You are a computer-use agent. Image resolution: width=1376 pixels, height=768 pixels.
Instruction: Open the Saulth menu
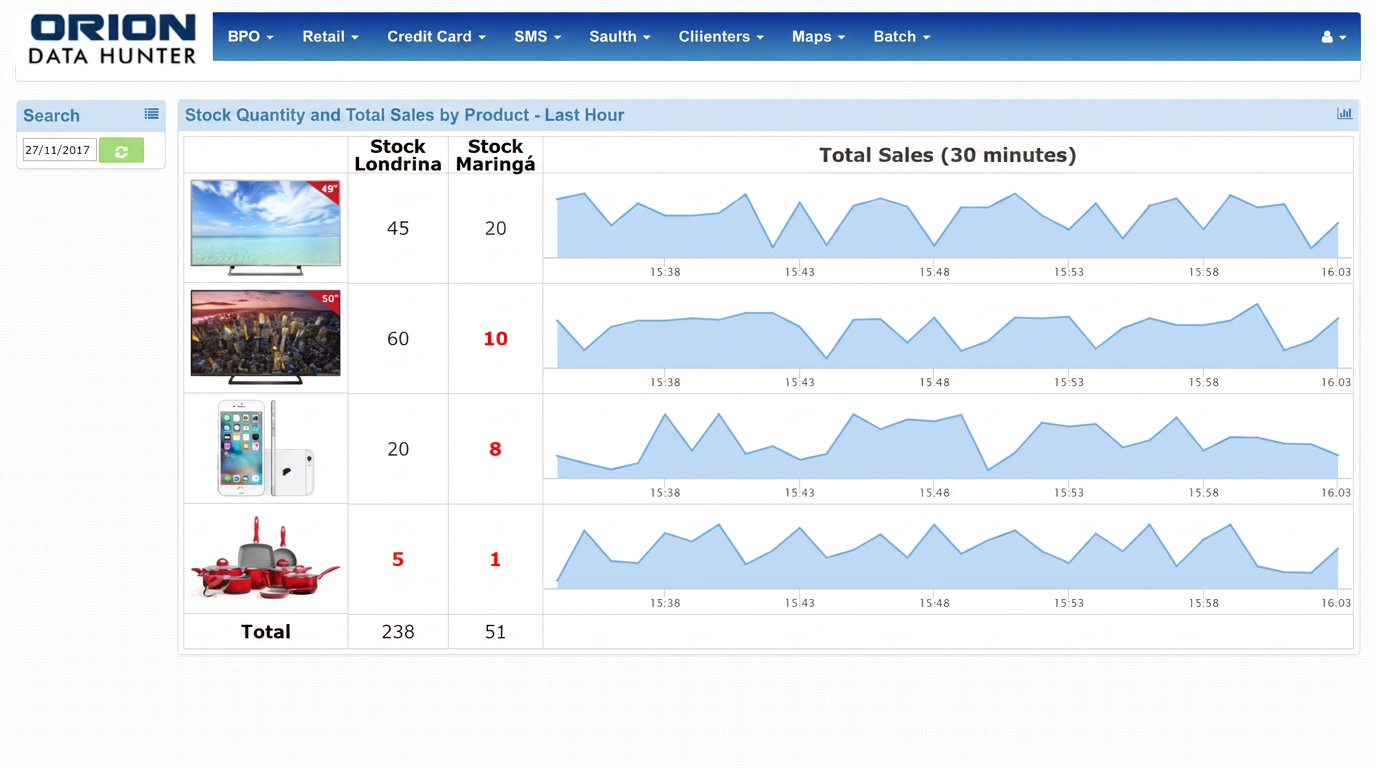point(619,36)
